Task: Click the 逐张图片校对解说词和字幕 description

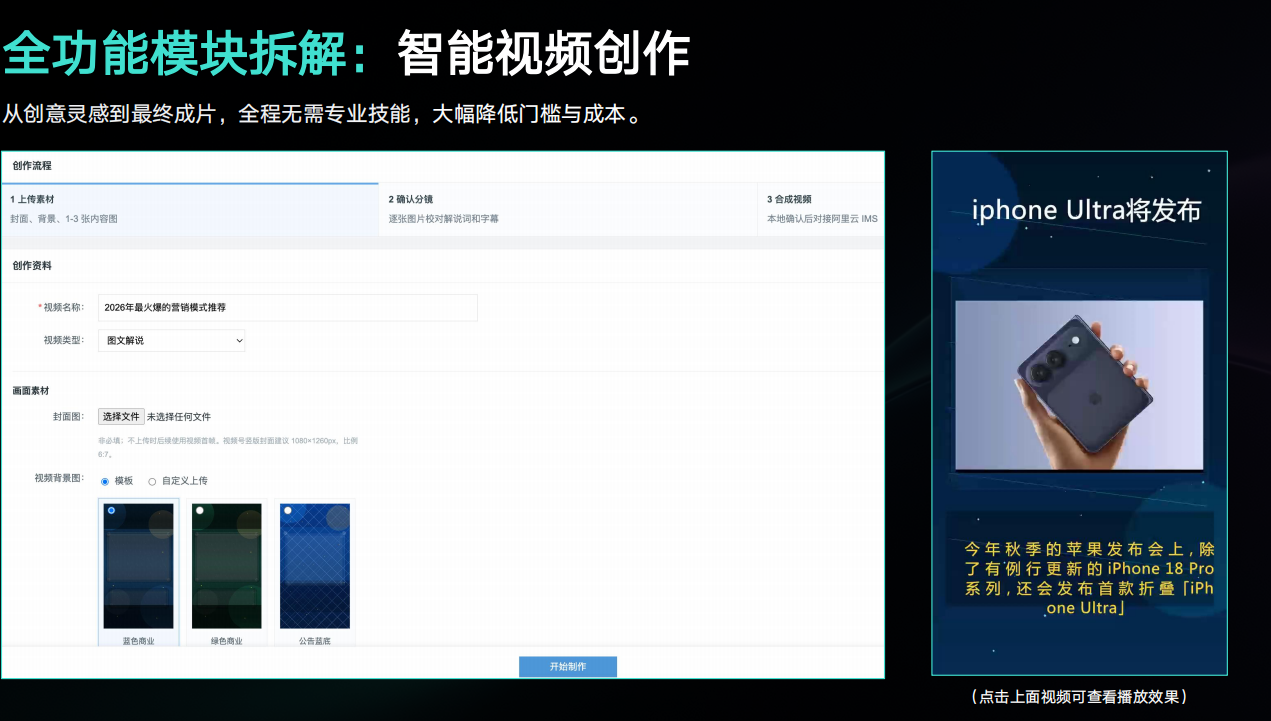Action: (x=444, y=218)
